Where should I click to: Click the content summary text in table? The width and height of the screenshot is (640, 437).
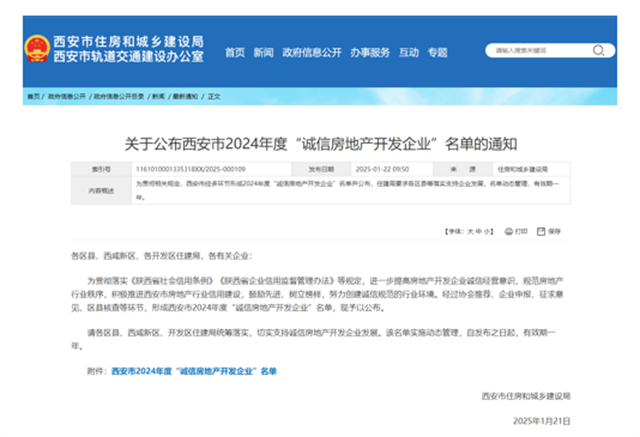pos(347,190)
